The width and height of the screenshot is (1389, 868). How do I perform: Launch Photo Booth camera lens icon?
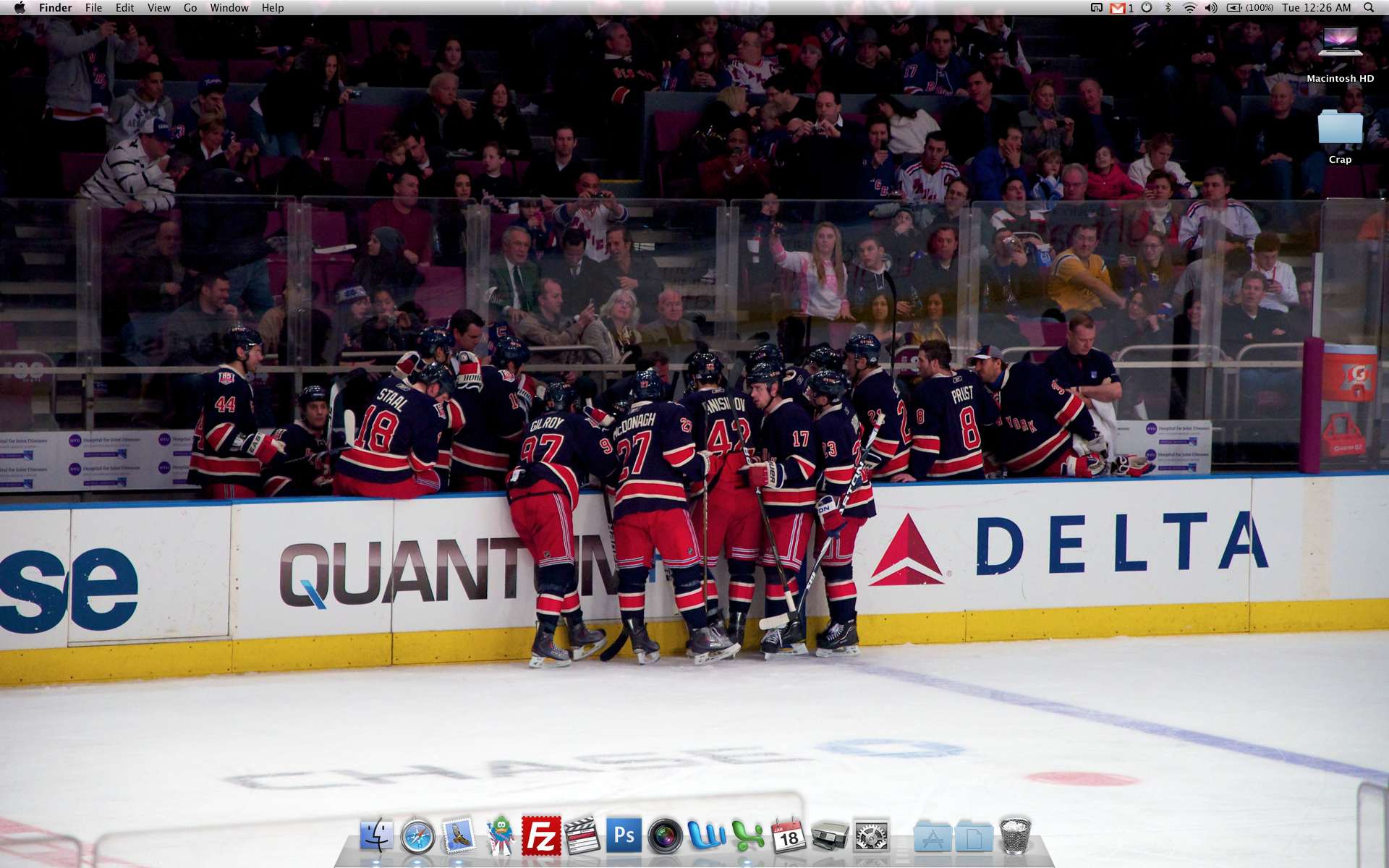665,837
